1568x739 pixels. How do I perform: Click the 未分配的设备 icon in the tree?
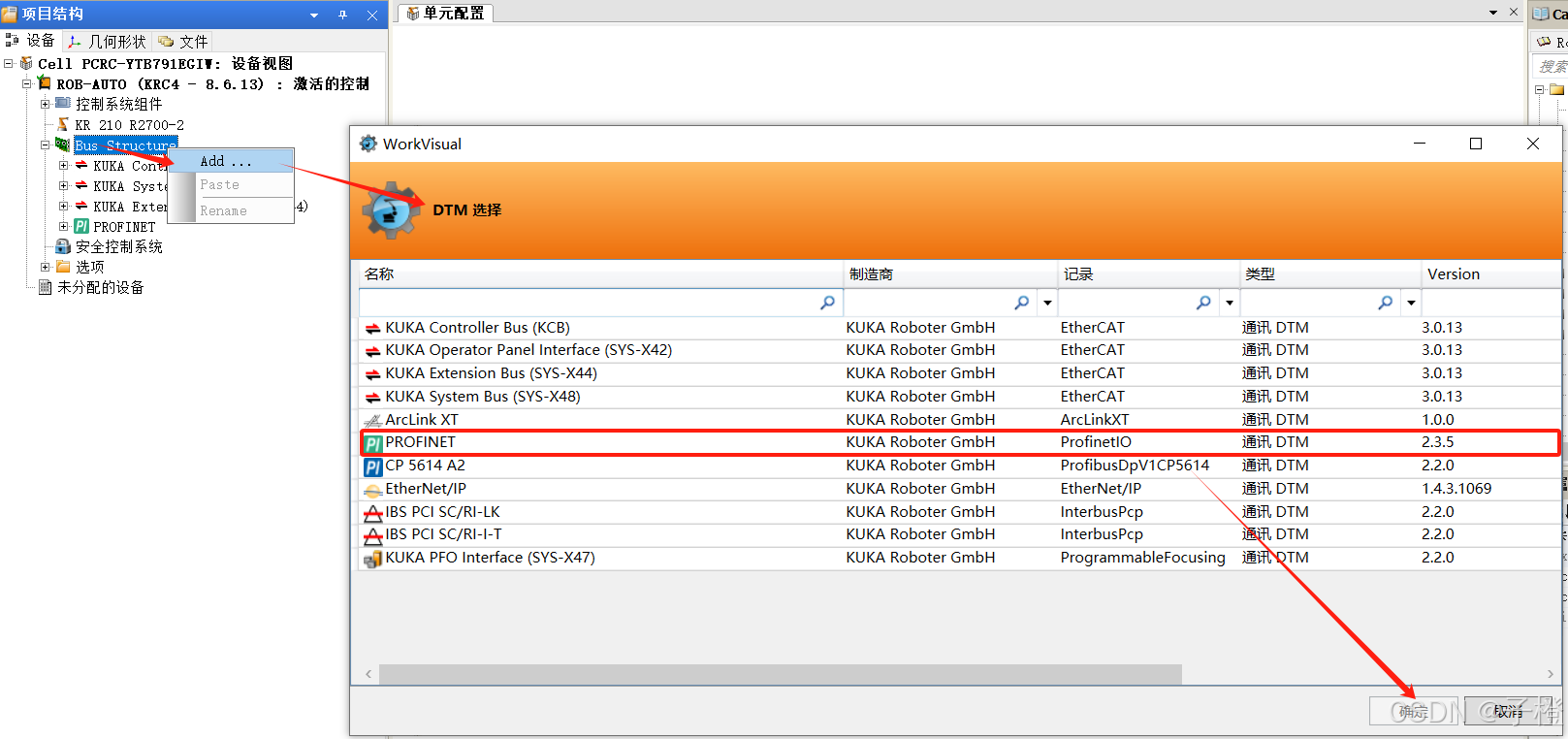[45, 287]
